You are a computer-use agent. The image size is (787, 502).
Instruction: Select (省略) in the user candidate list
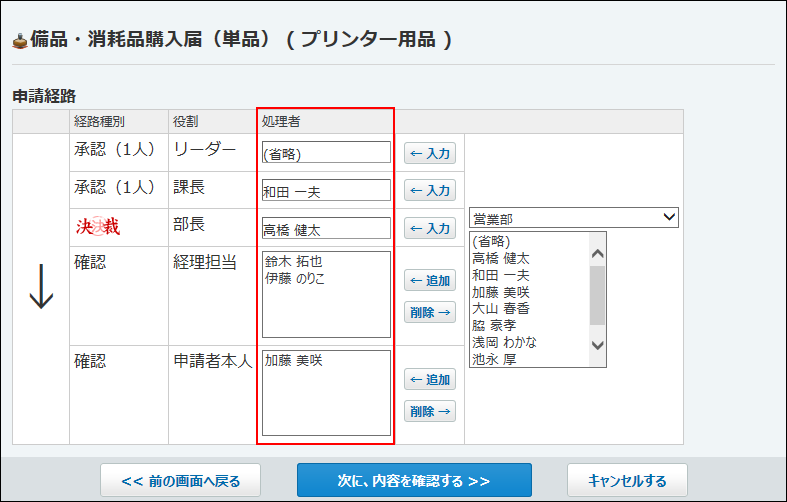pos(491,241)
